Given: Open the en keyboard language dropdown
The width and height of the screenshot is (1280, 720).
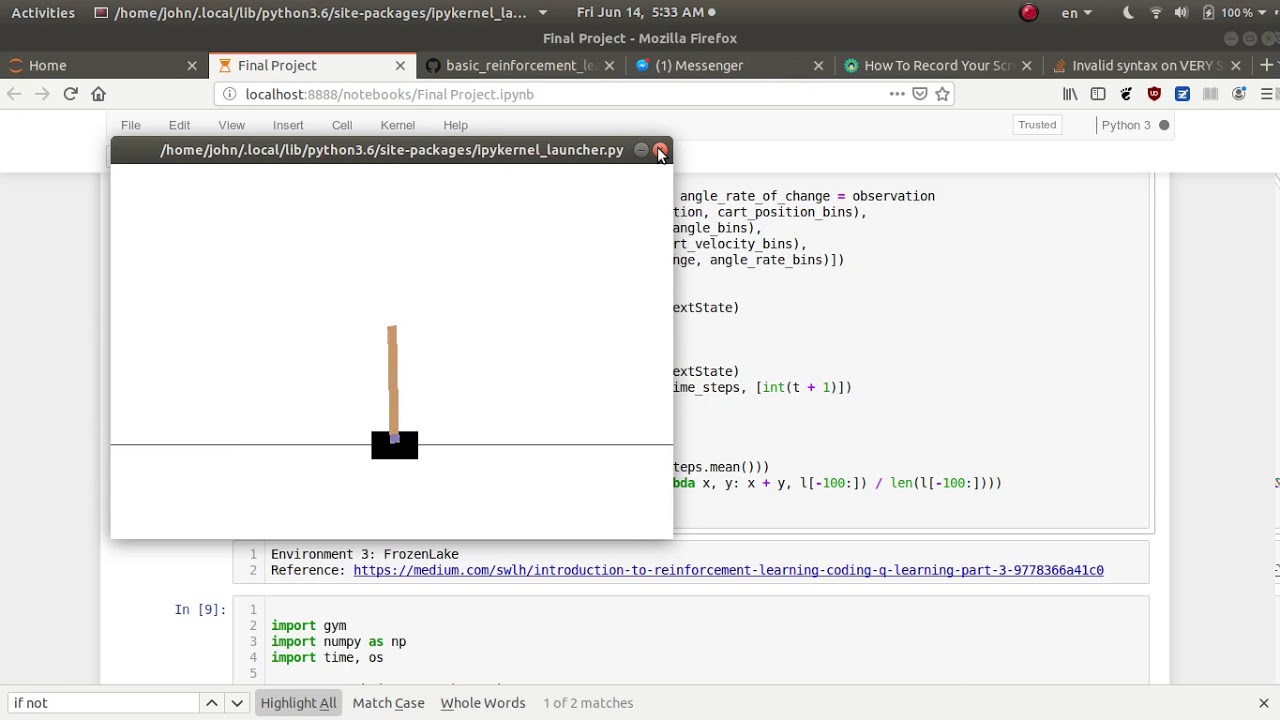Looking at the screenshot, I should click(x=1076, y=12).
